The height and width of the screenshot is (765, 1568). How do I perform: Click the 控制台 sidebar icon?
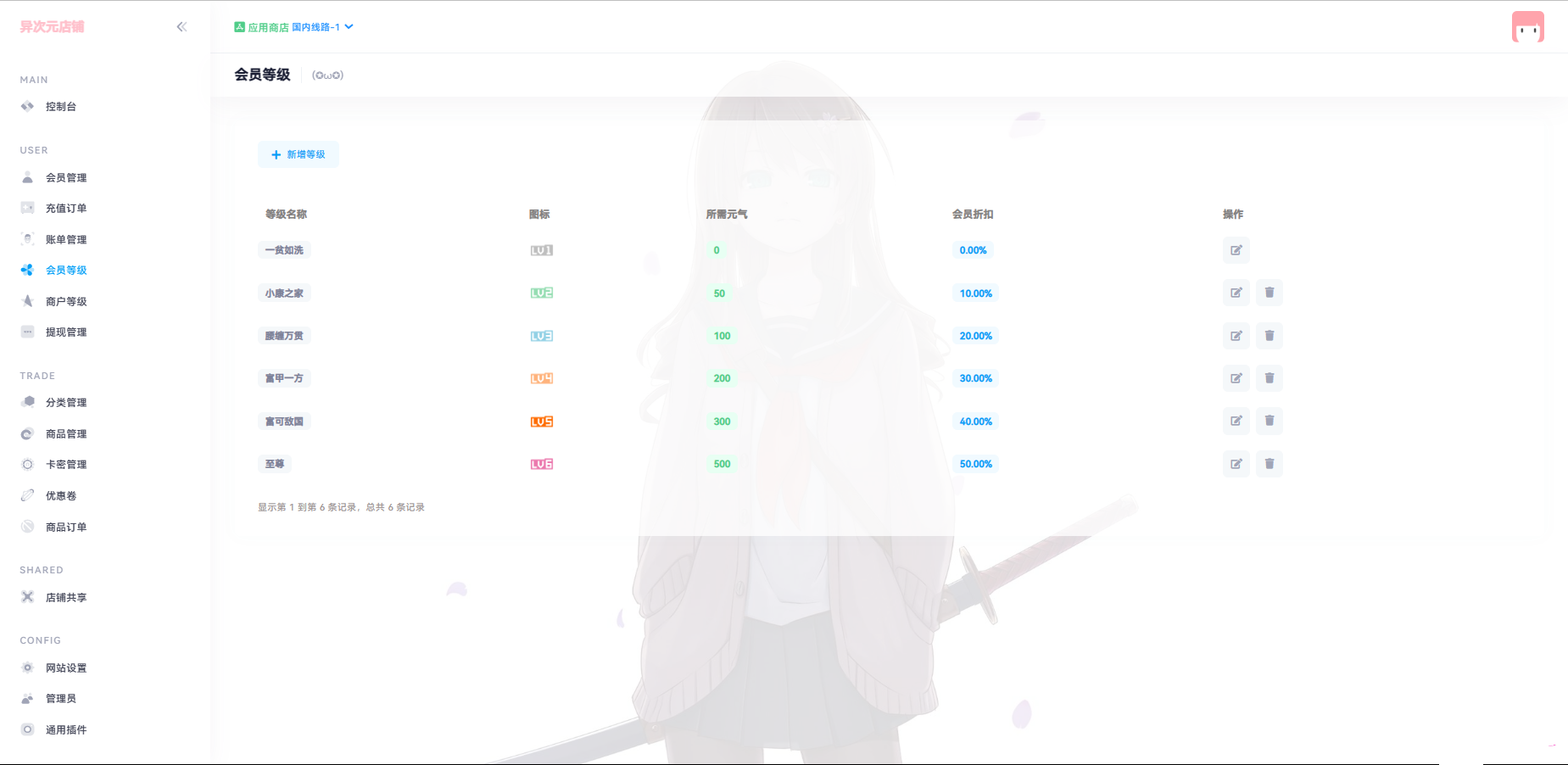click(x=27, y=106)
